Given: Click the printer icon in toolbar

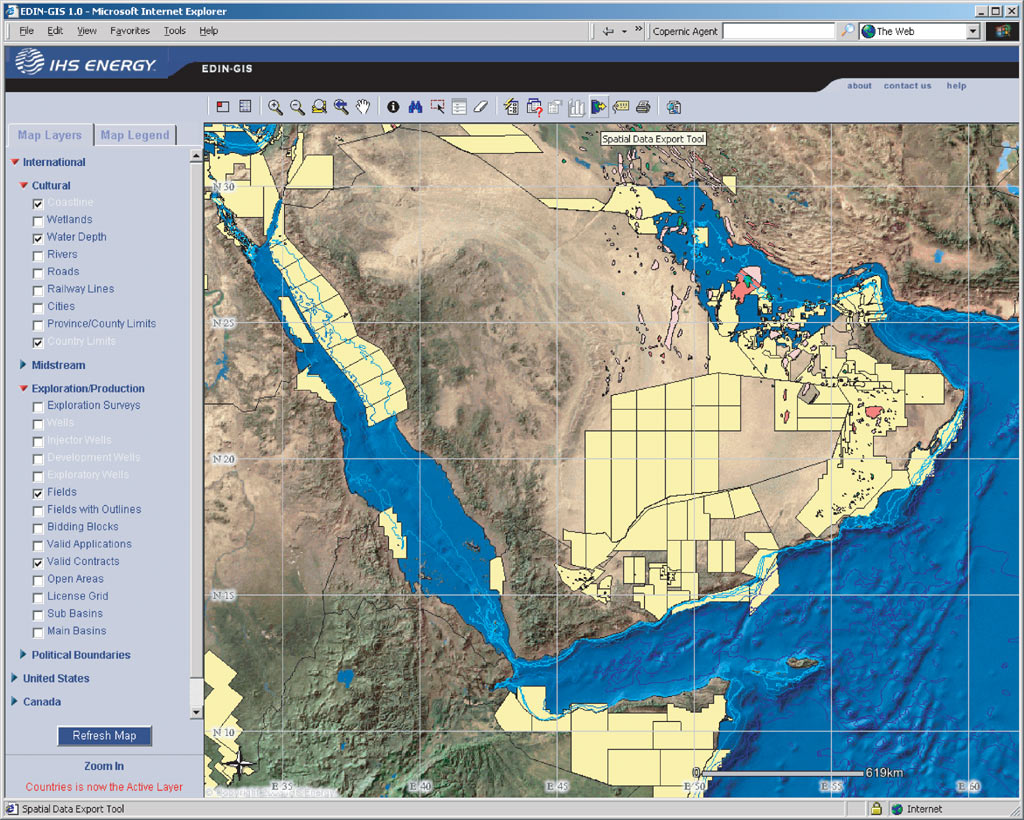Looking at the screenshot, I should tap(643, 107).
